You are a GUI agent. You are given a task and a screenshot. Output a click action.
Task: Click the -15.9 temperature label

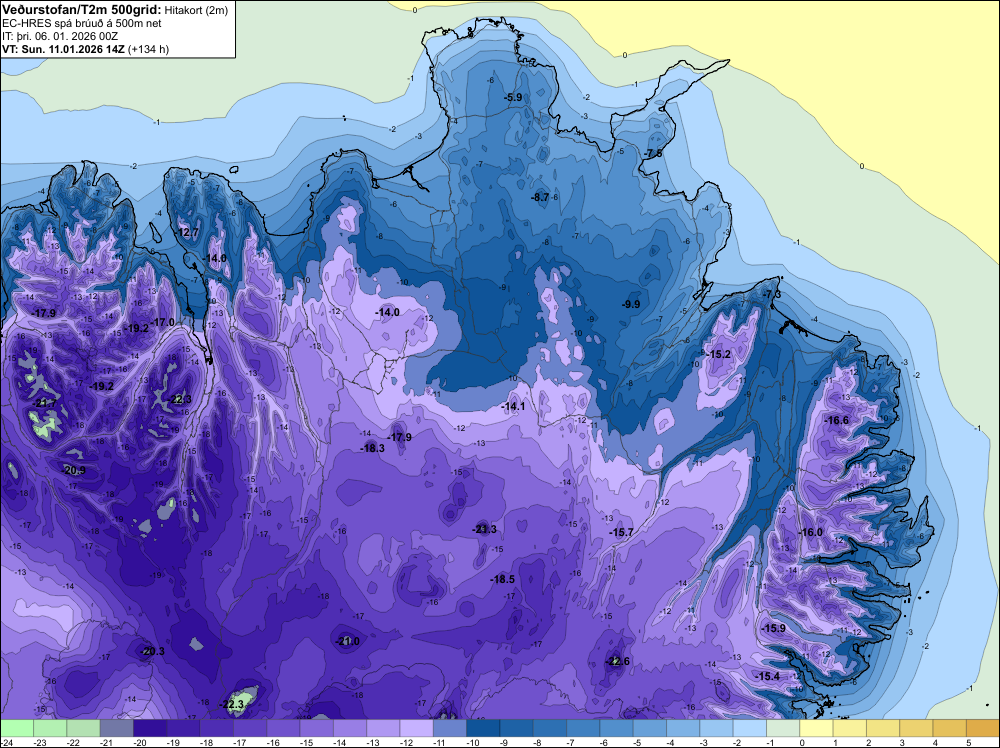[x=774, y=629]
